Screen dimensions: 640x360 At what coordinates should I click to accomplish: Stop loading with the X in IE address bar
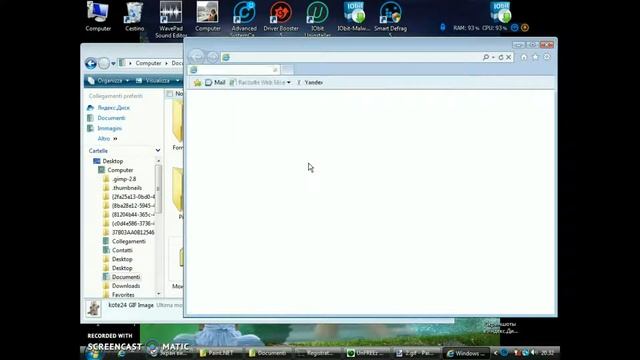pyautogui.click(x=509, y=57)
